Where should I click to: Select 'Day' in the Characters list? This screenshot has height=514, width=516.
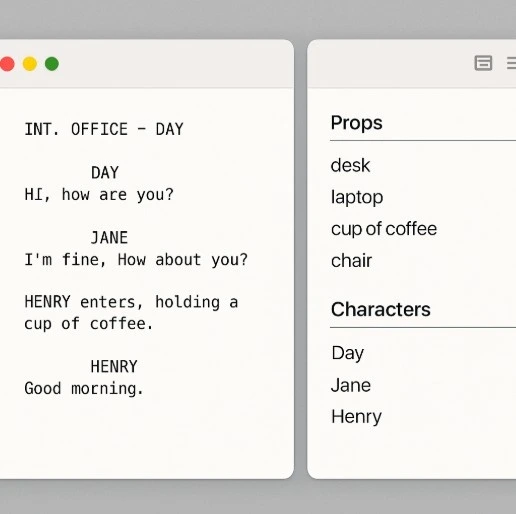pyautogui.click(x=348, y=353)
